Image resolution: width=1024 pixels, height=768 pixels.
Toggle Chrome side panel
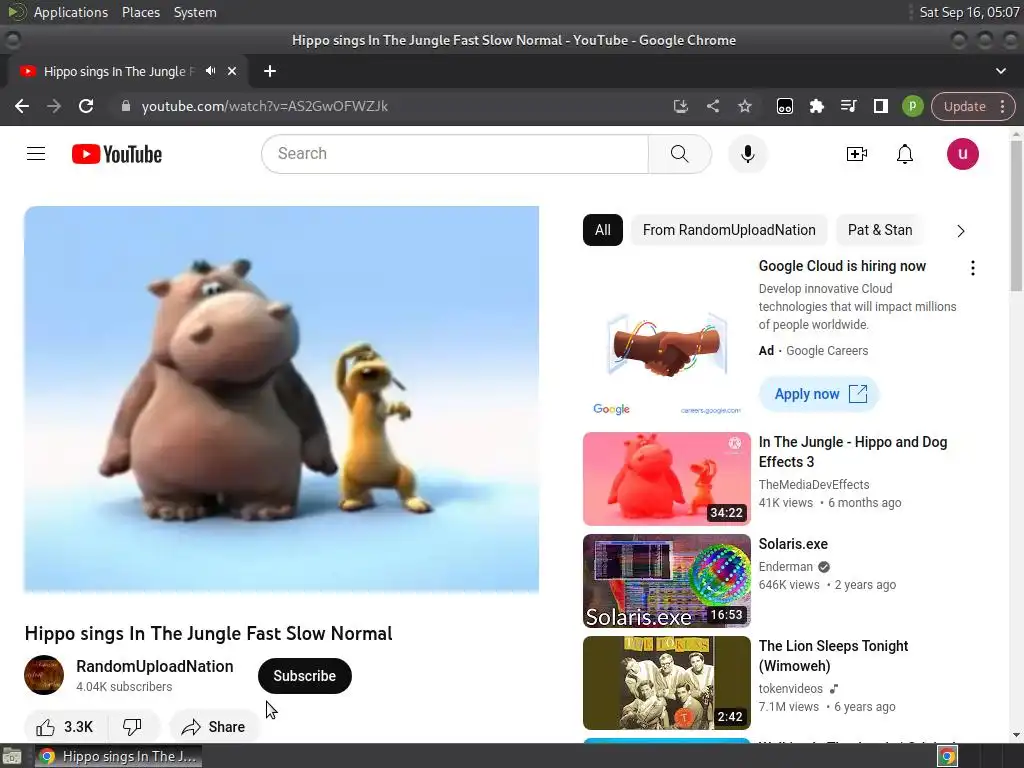pos(880,106)
